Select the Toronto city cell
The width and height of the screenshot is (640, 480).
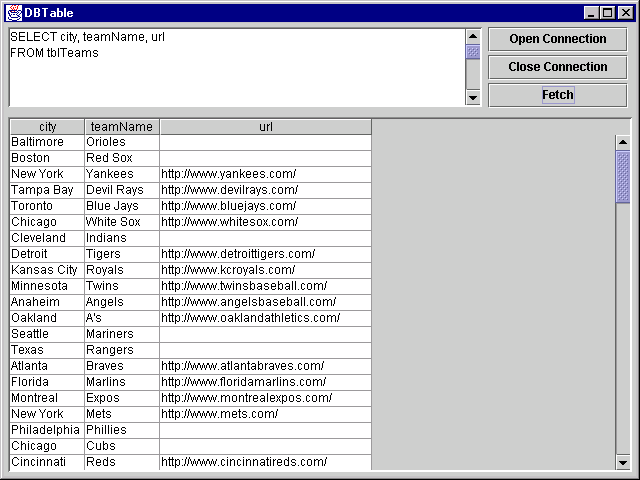coord(47,206)
